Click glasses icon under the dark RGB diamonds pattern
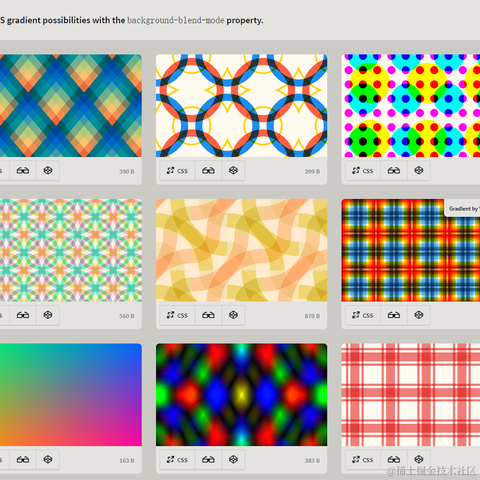The height and width of the screenshot is (480, 480). tap(208, 460)
